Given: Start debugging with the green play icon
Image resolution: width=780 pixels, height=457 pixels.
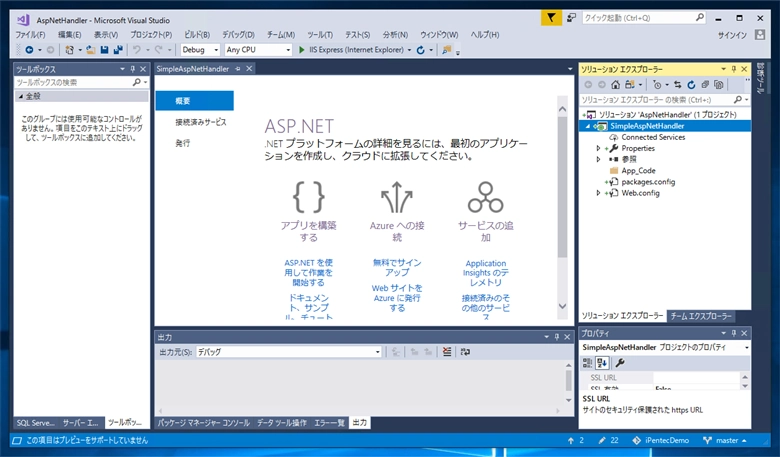Looking at the screenshot, I should point(301,50).
